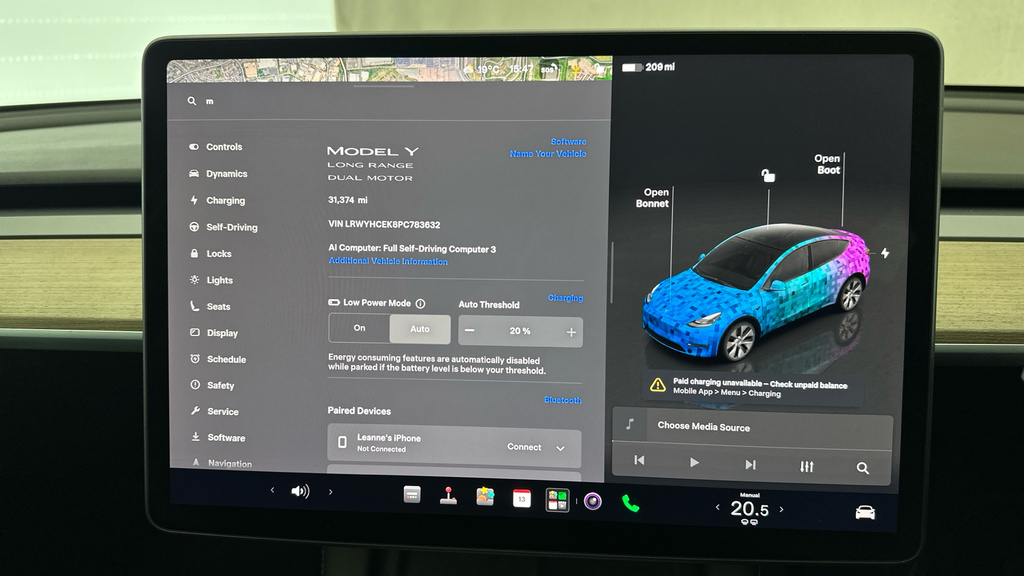Focus the settings search field
The image size is (1024, 576).
(389, 101)
